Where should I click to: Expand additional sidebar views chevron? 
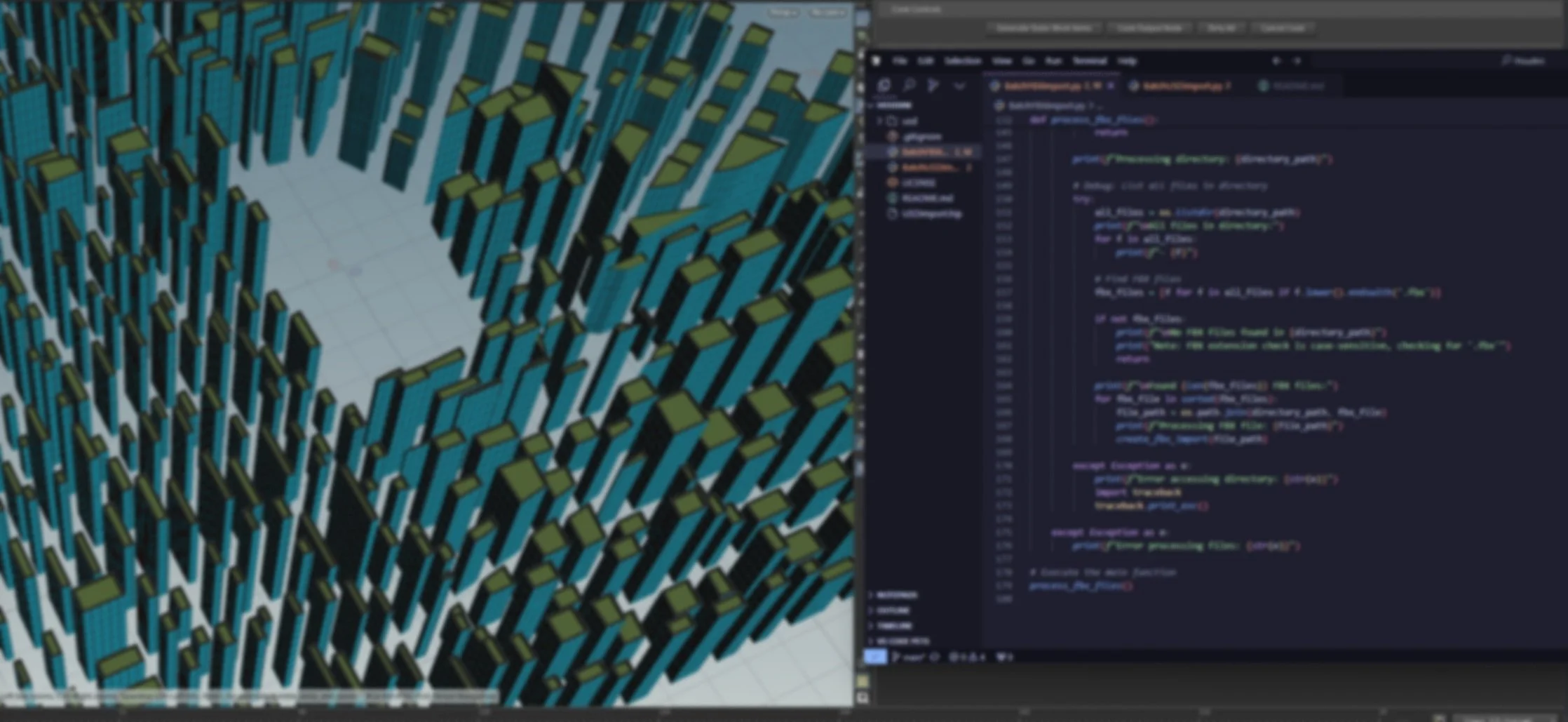[x=959, y=86]
